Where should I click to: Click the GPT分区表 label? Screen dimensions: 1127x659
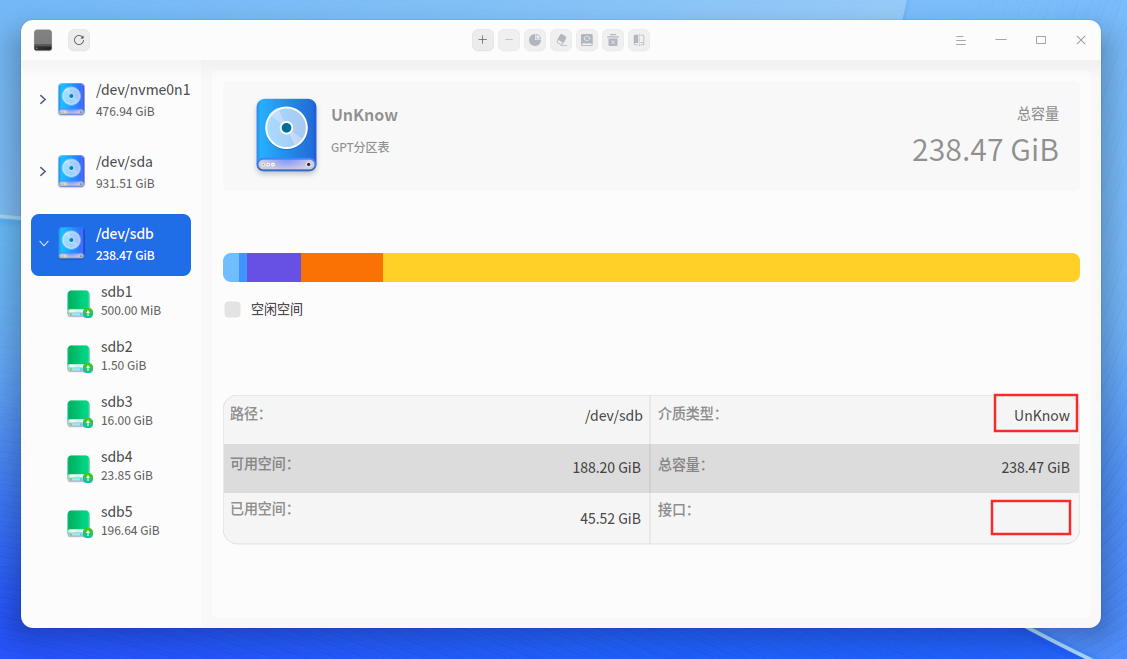[x=360, y=147]
